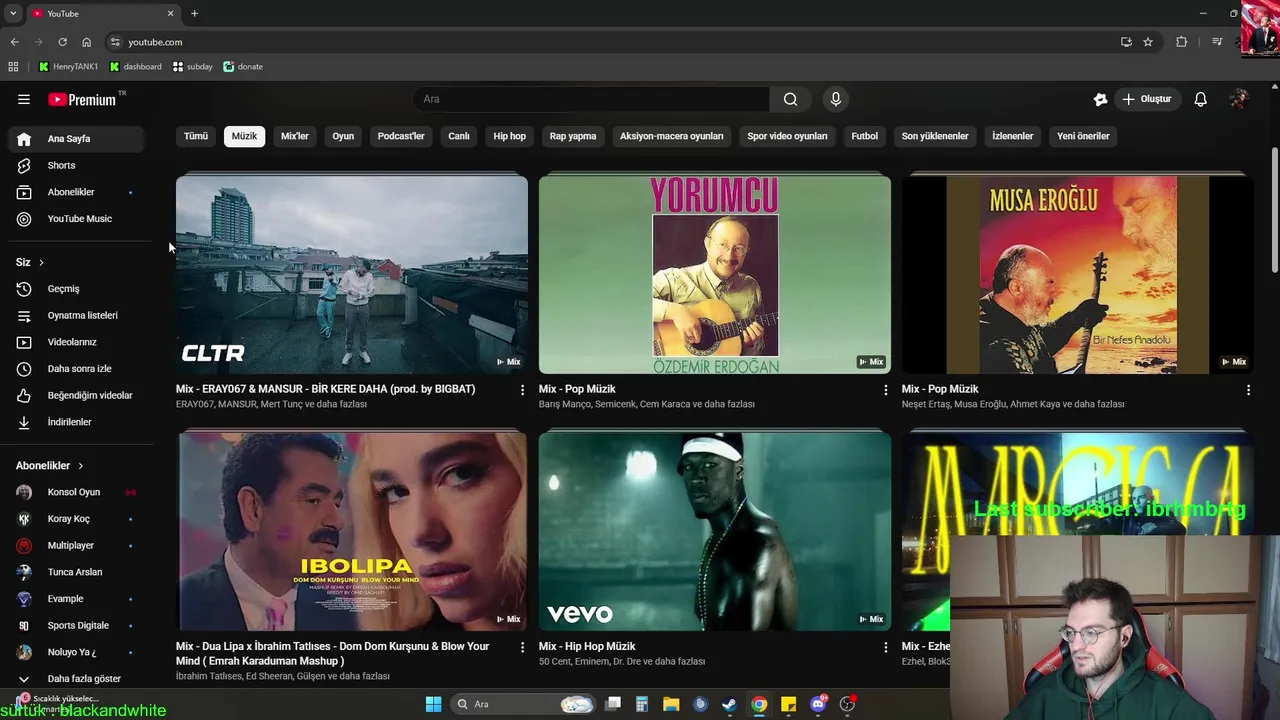Screen dimensions: 1280x720
Task: Open more options for Neşet Ertaş mix
Action: [x=1248, y=390]
